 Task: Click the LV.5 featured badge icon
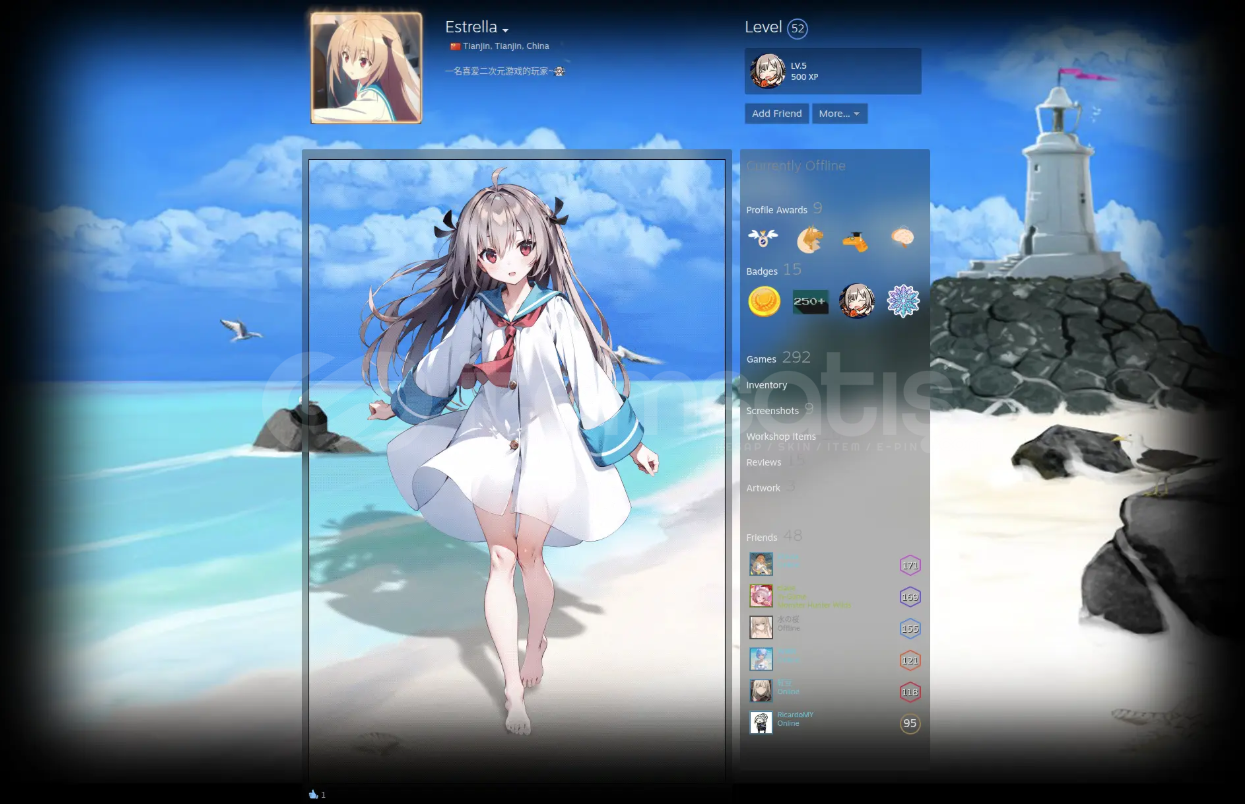click(768, 71)
